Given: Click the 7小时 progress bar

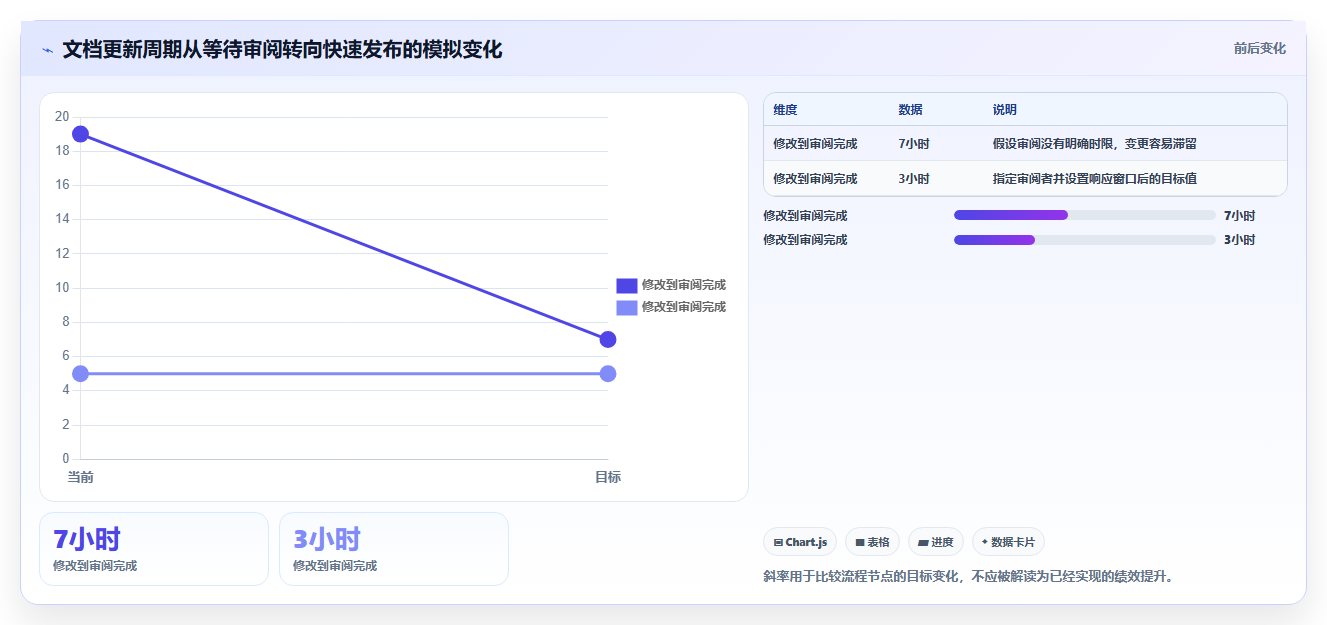Looking at the screenshot, I should point(1085,215).
